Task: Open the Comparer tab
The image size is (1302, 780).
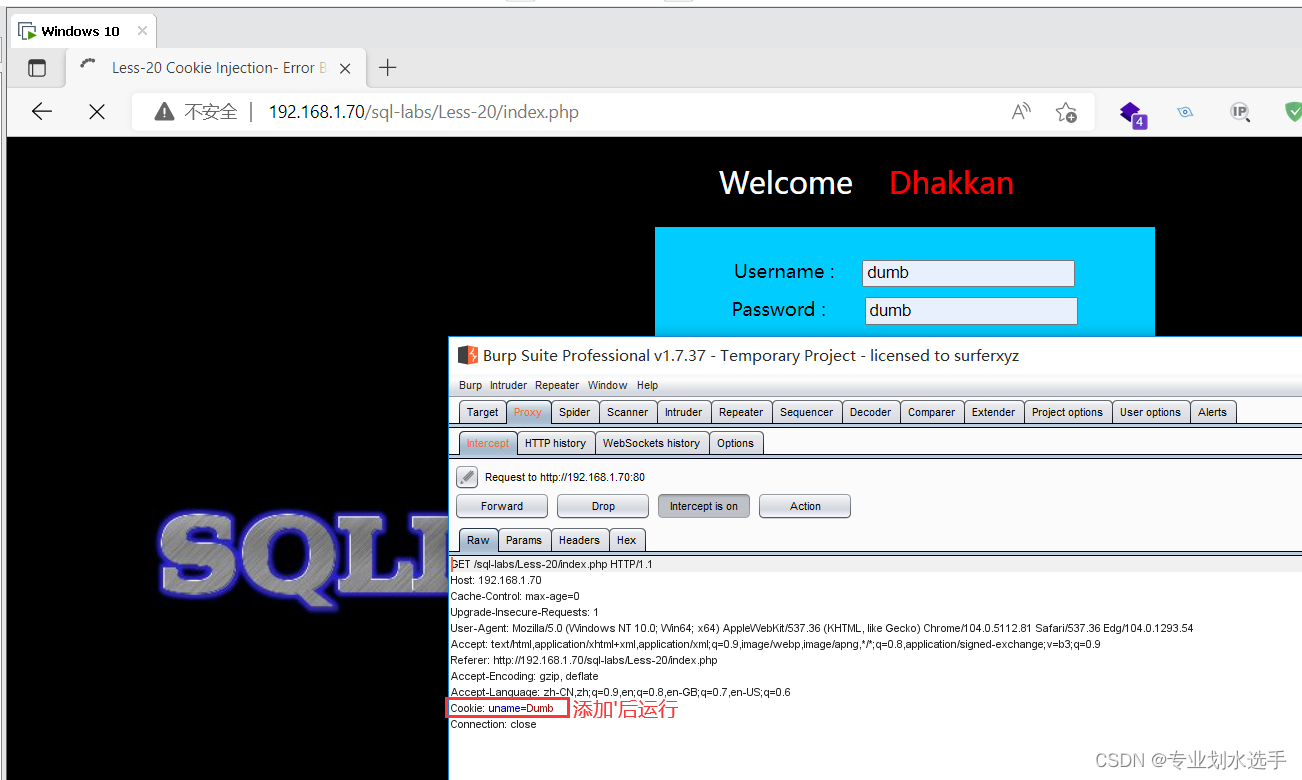Action: tap(931, 412)
